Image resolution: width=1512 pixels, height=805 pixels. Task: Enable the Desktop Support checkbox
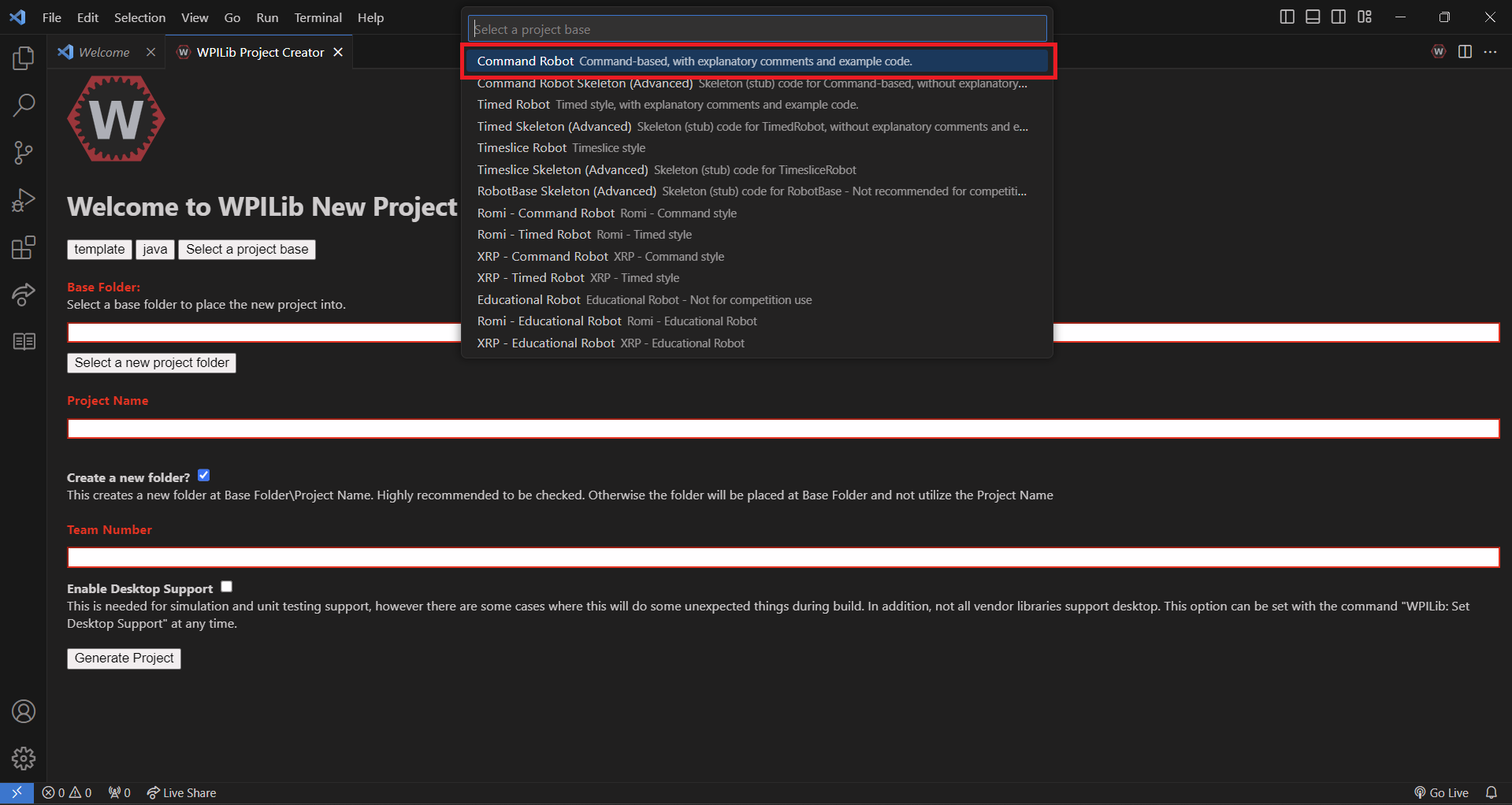click(227, 587)
